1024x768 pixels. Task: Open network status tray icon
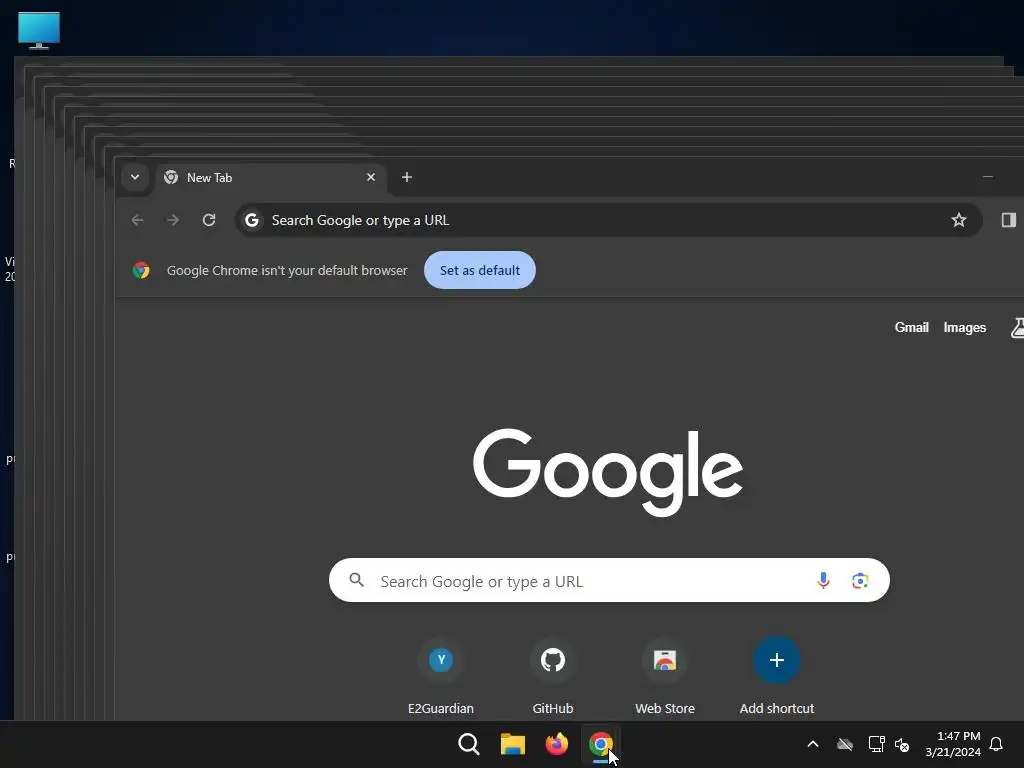(x=876, y=744)
